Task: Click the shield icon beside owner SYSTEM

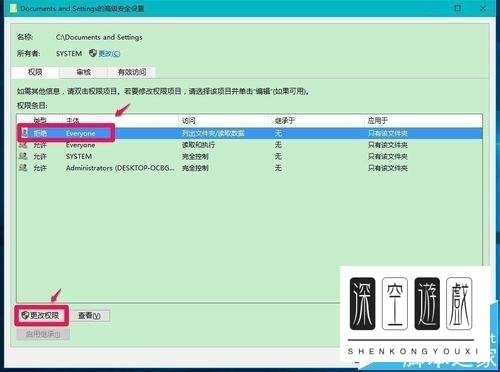Action: (93, 53)
